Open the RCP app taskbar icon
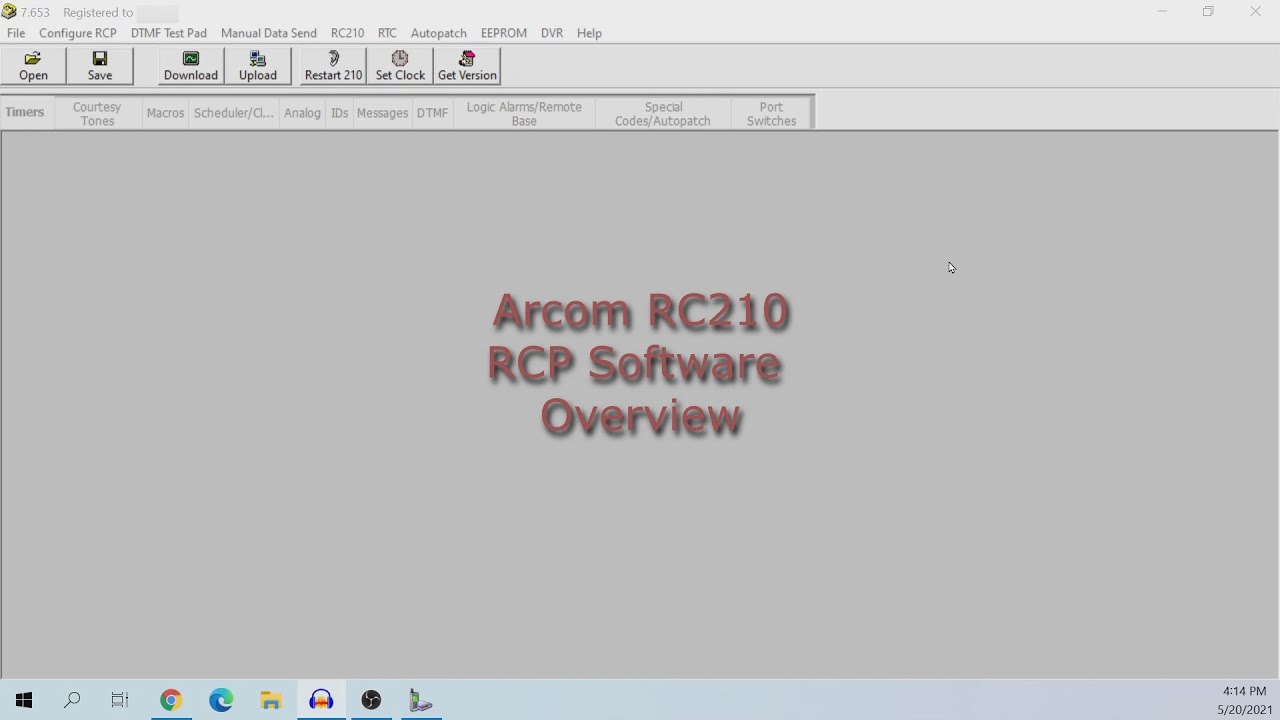Screen dimensions: 1280x720 pos(421,700)
